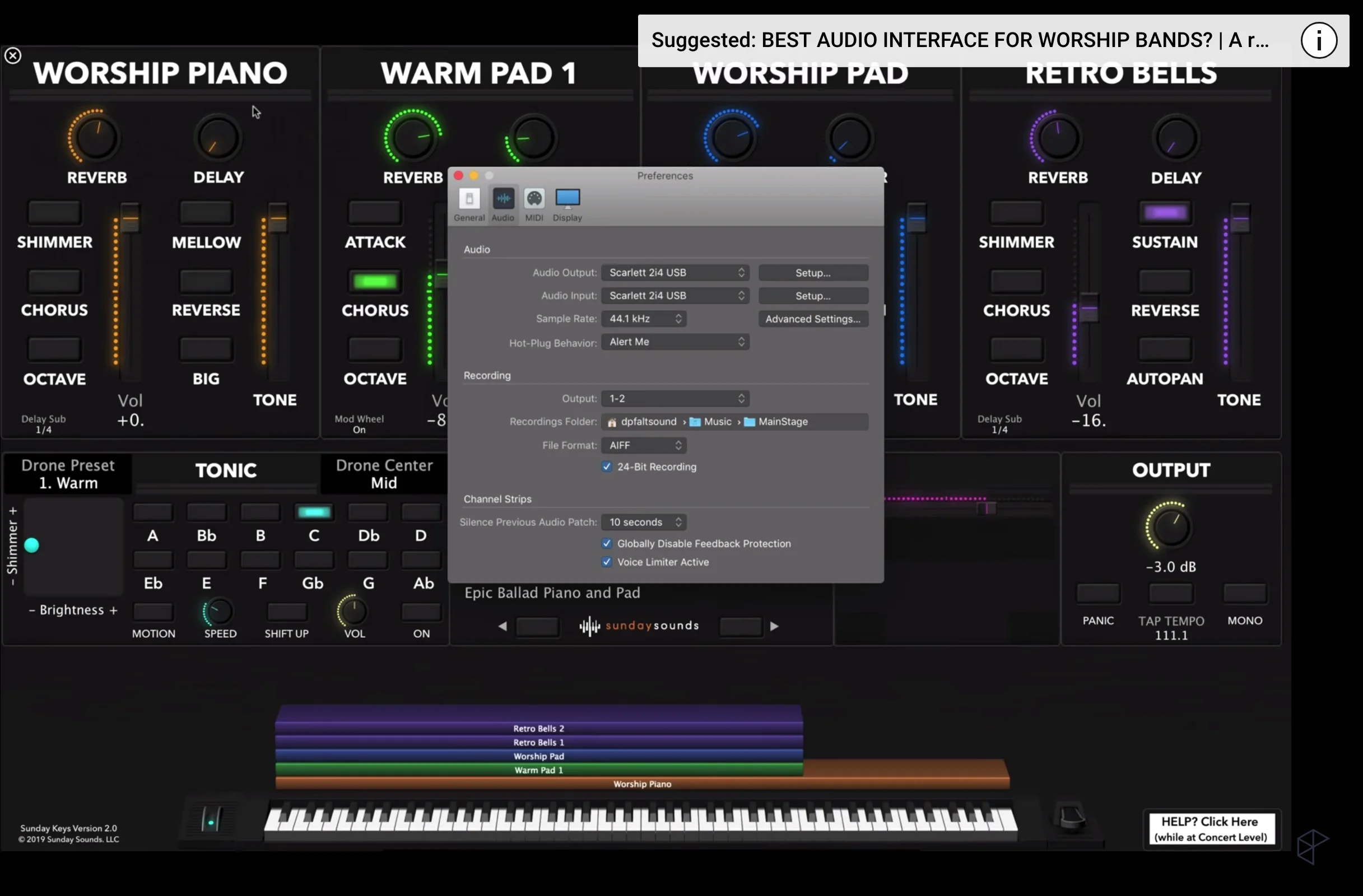Screen dimensions: 1363x896
Task: Select the Retro Bells 2 layer
Action: [538, 728]
